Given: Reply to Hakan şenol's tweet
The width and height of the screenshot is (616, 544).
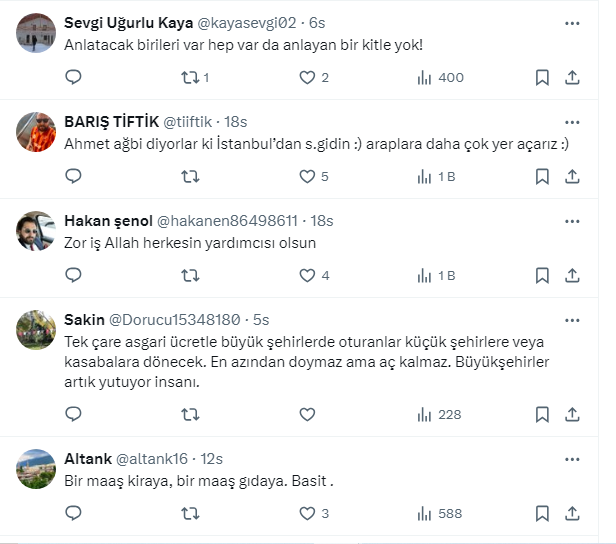Looking at the screenshot, I should (73, 275).
